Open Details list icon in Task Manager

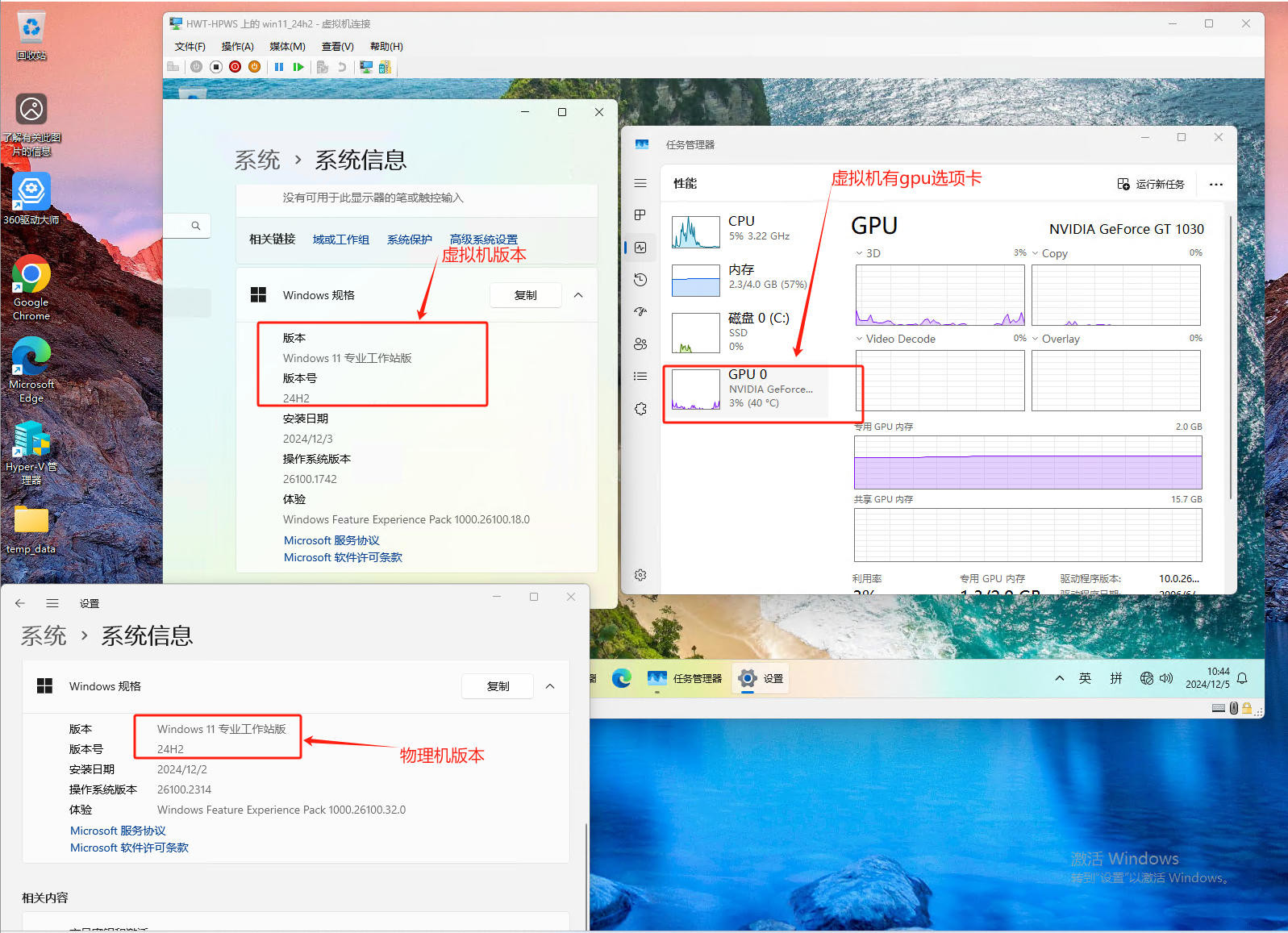640,377
